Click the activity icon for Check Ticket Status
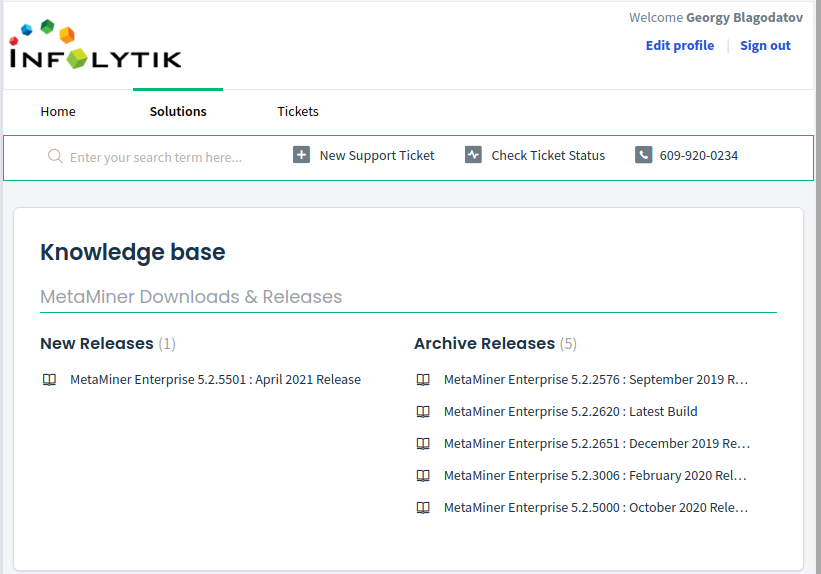This screenshot has width=821, height=574. point(473,155)
